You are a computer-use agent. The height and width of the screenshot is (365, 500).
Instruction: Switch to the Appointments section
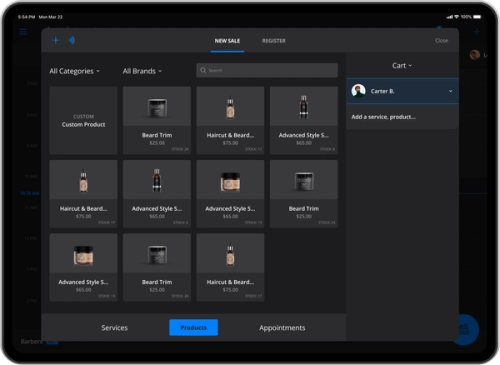(282, 328)
